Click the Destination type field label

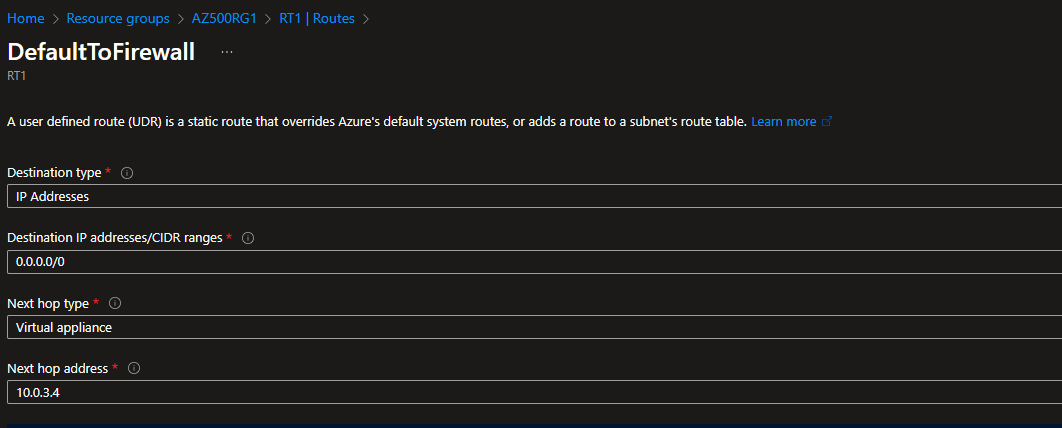point(55,173)
